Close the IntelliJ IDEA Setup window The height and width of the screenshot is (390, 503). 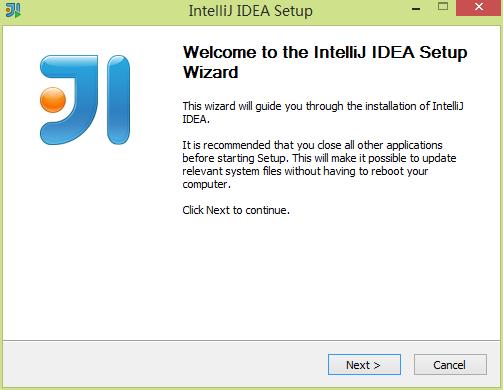[x=479, y=7]
